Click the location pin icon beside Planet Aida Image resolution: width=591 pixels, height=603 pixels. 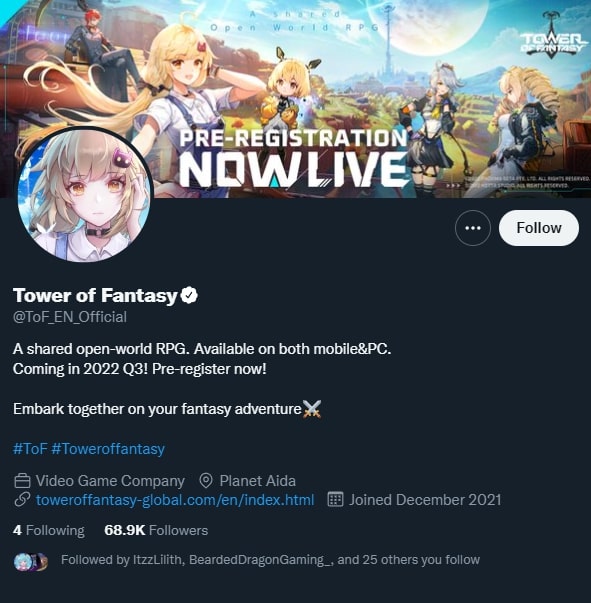[x=206, y=481]
